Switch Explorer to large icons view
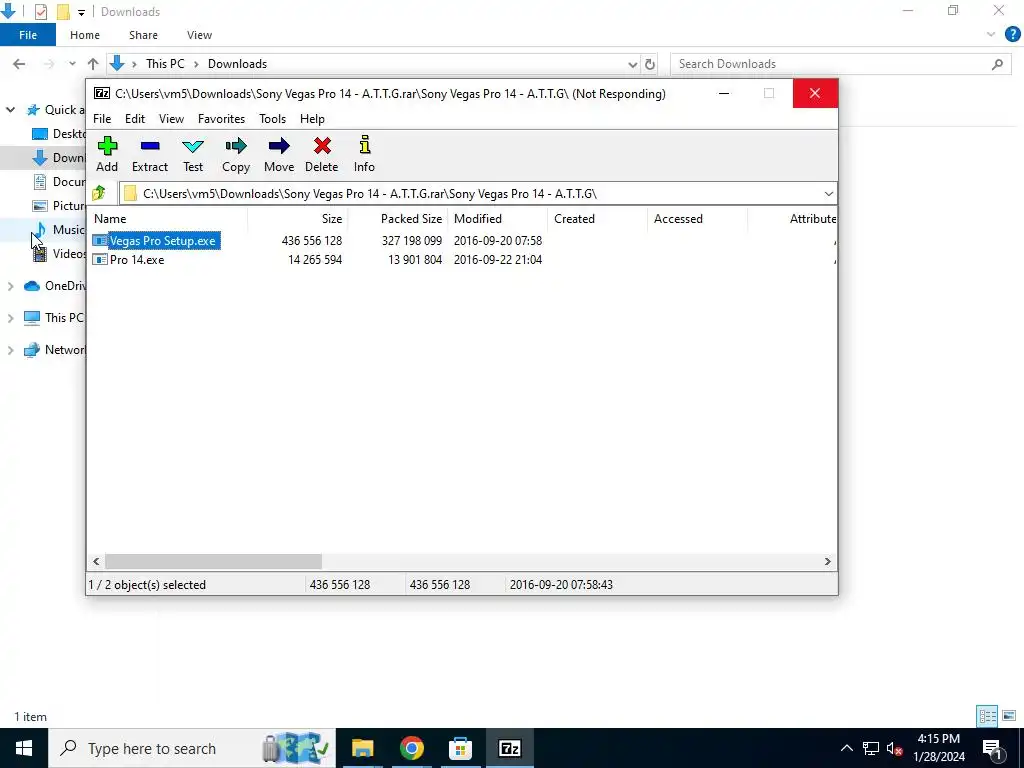 point(1009,716)
